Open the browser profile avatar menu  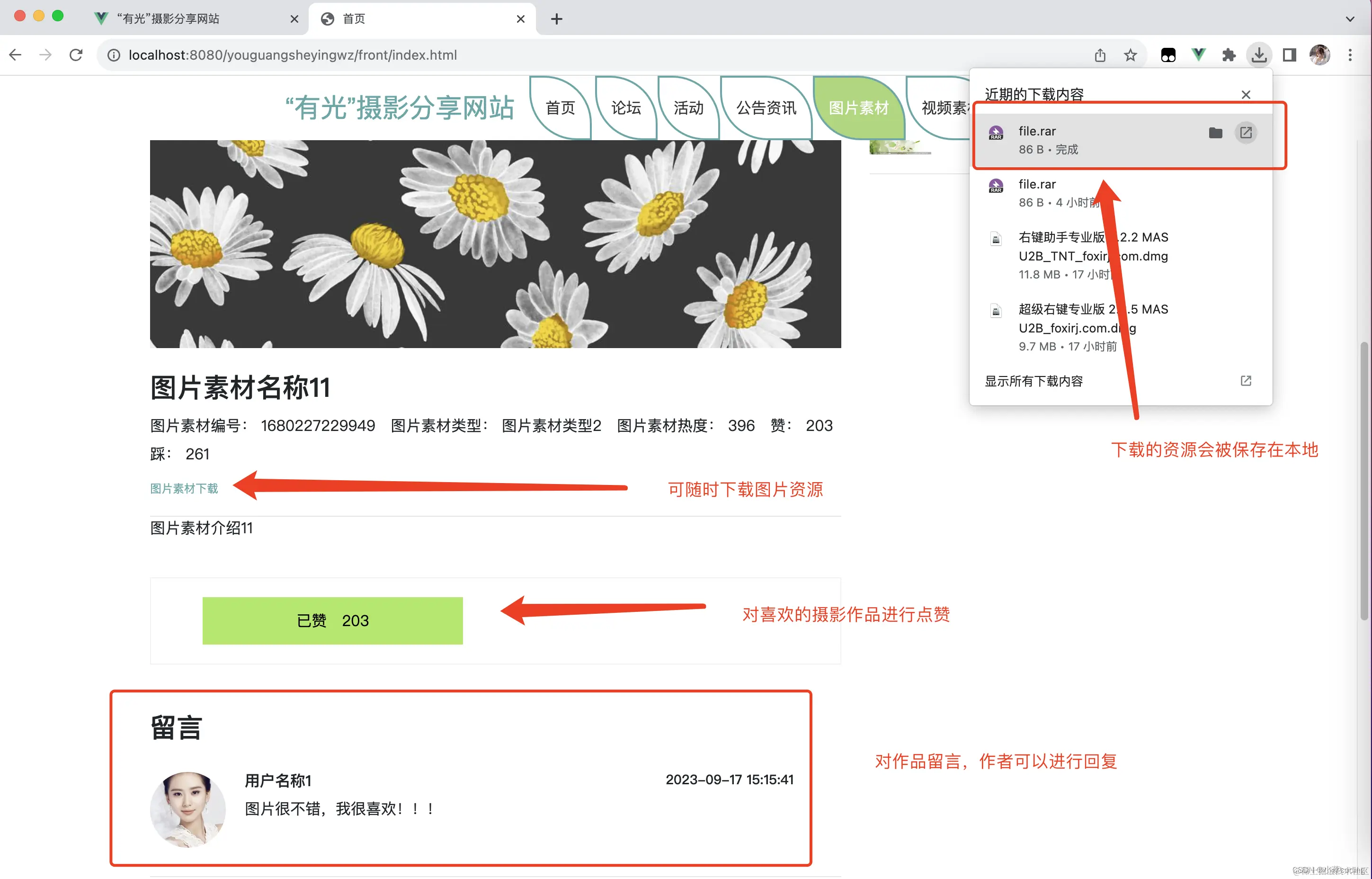pos(1319,54)
